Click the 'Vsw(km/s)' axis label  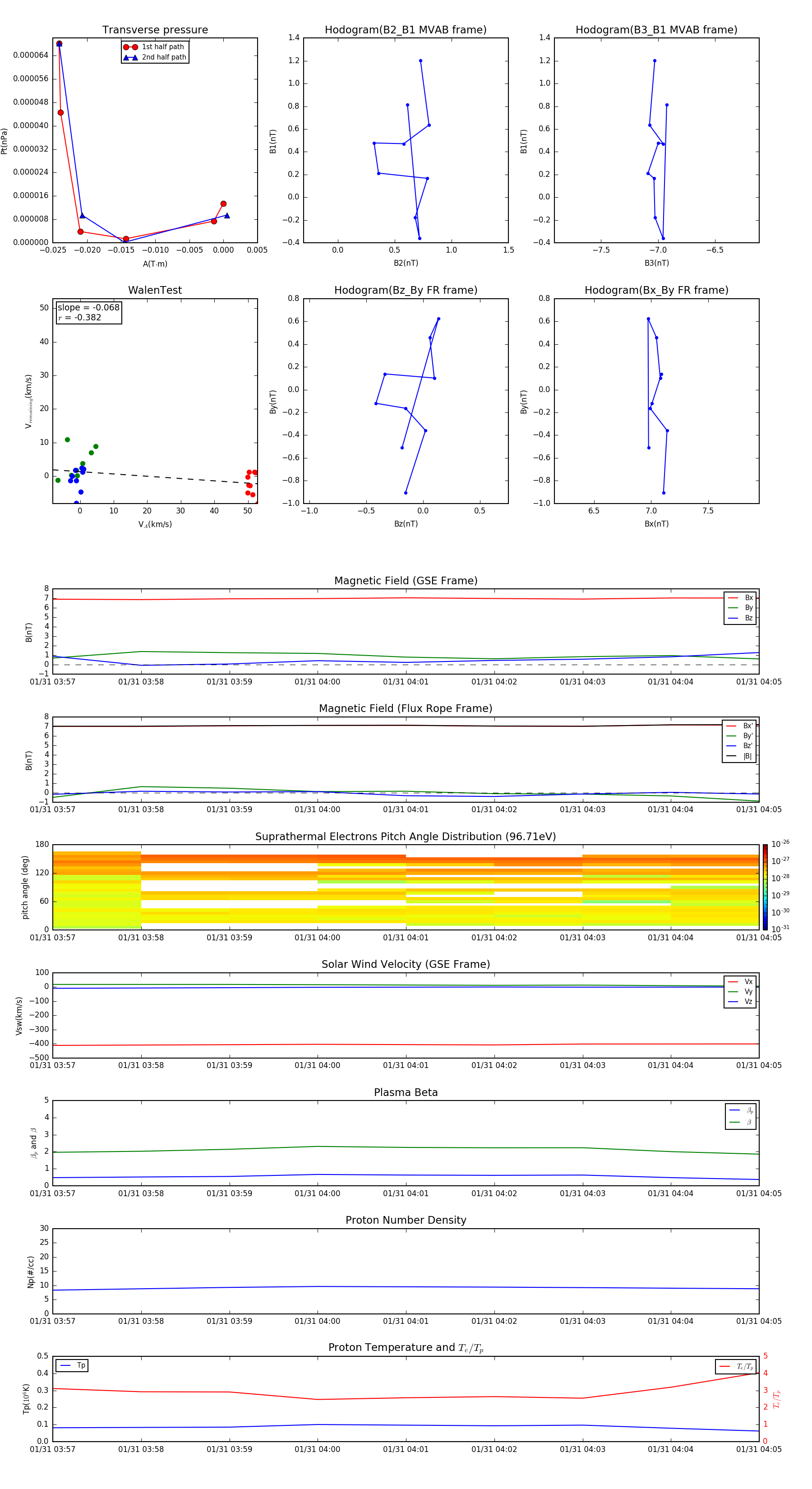tap(19, 1016)
